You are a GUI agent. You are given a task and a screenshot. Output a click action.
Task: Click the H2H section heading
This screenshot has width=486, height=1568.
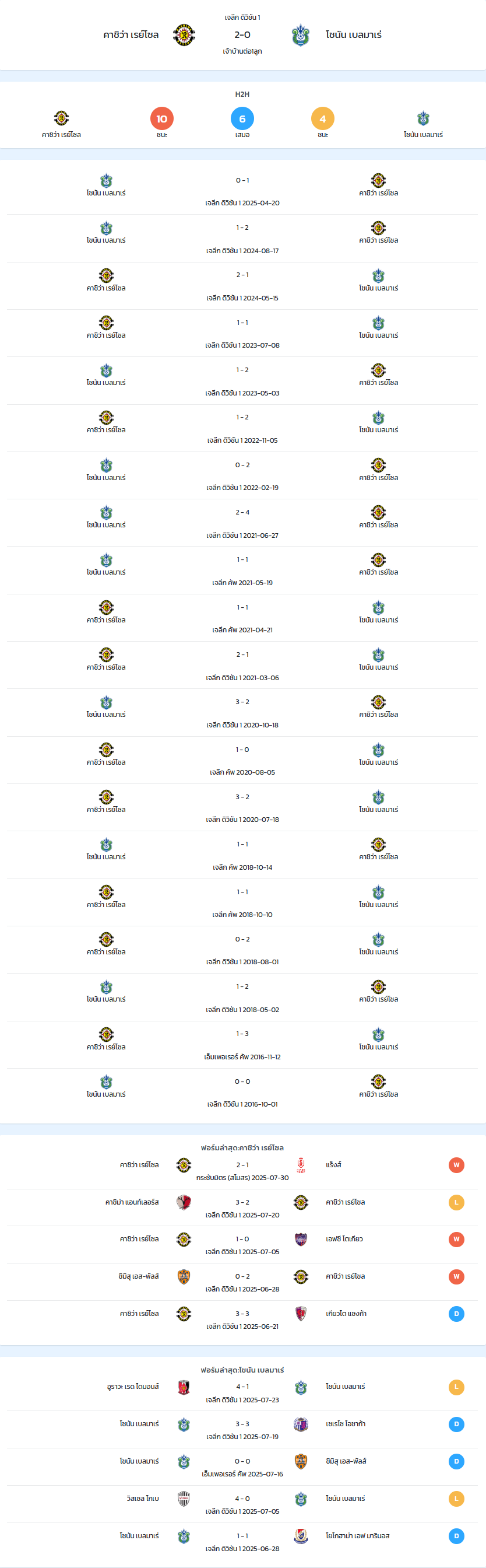242,94
